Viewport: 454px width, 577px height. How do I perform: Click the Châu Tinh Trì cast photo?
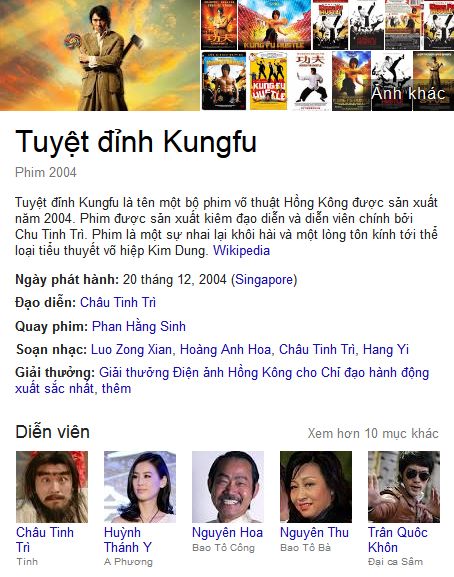(52, 487)
